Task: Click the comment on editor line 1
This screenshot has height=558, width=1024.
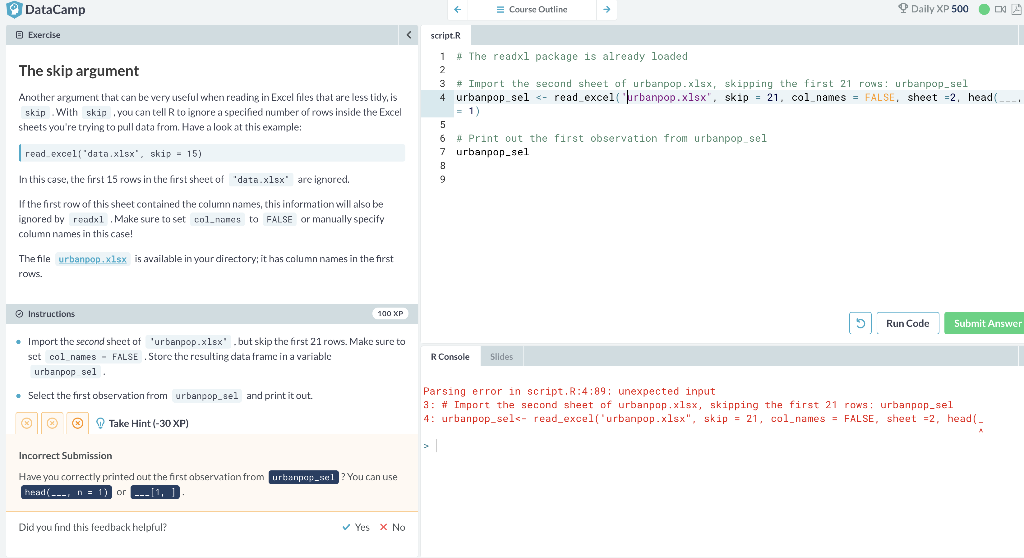Action: [x=571, y=56]
